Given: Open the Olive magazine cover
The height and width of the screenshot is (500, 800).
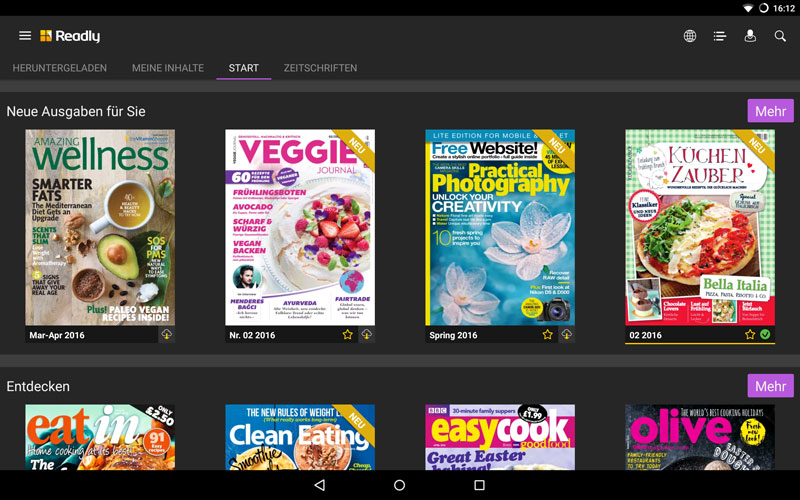Looking at the screenshot, I should 700,437.
